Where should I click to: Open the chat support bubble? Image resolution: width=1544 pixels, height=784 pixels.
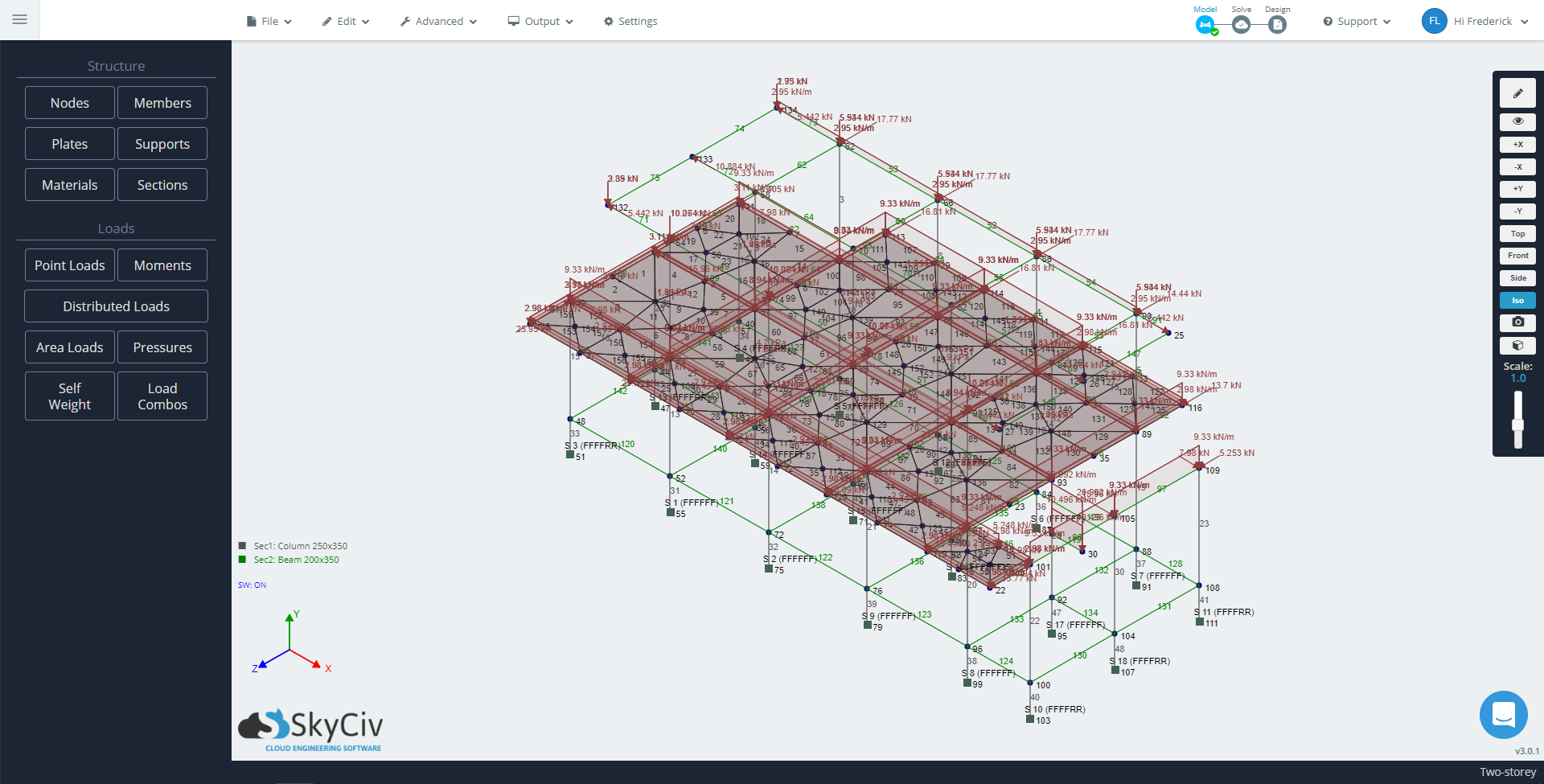(1503, 714)
